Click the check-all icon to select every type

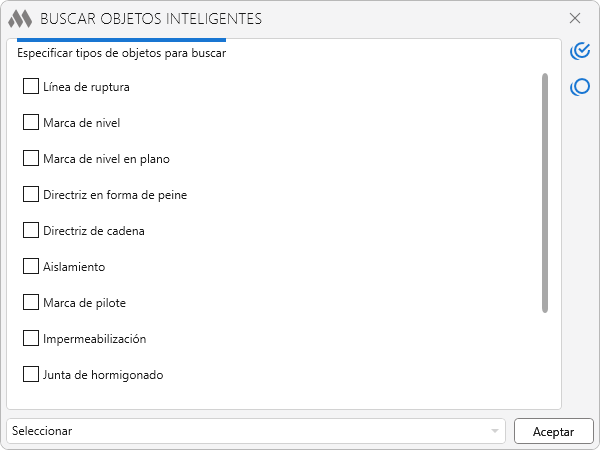[579, 51]
